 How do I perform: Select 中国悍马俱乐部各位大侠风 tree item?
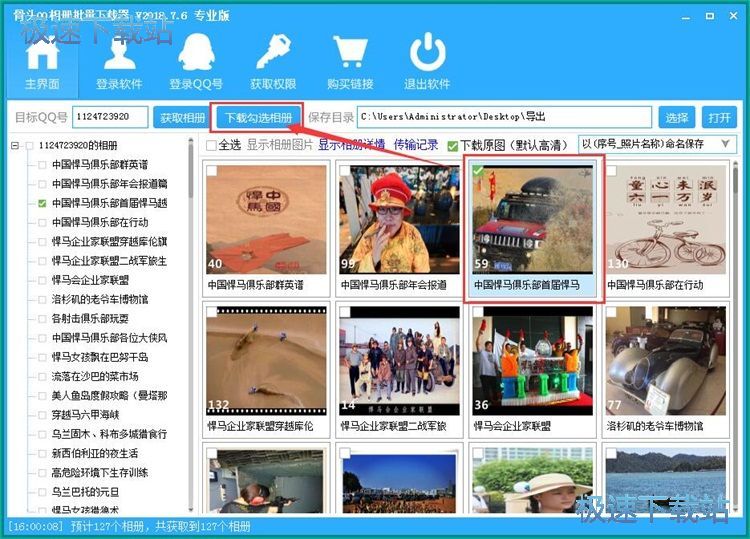[x=109, y=338]
